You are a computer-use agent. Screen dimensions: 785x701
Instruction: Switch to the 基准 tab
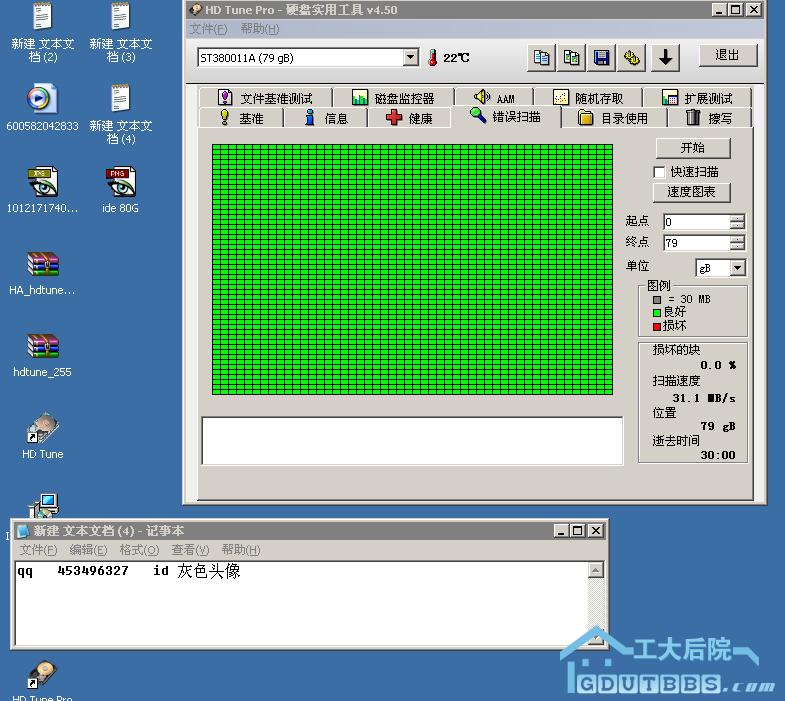[x=241, y=118]
